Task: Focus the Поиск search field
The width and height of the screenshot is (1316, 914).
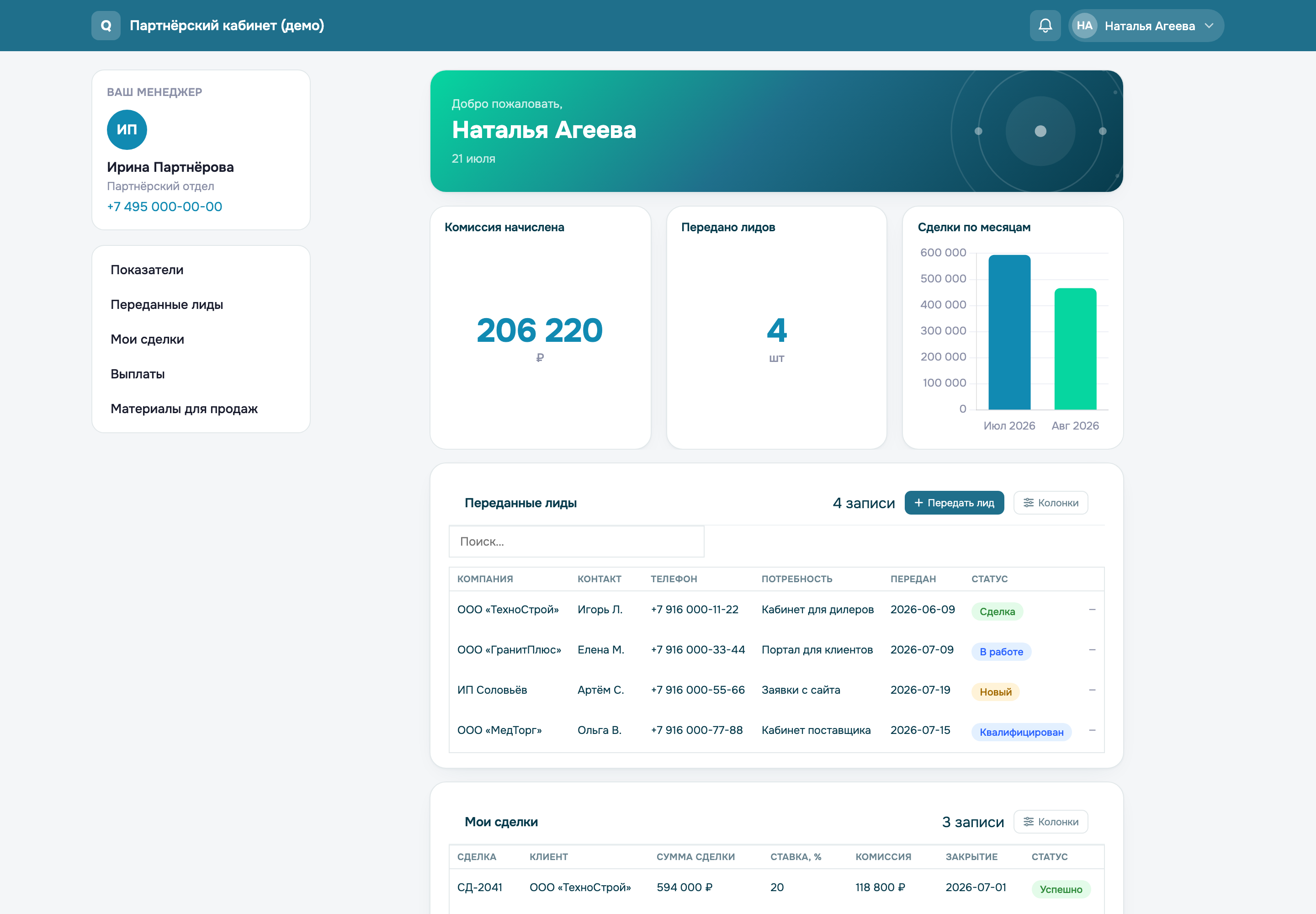Action: (x=576, y=542)
